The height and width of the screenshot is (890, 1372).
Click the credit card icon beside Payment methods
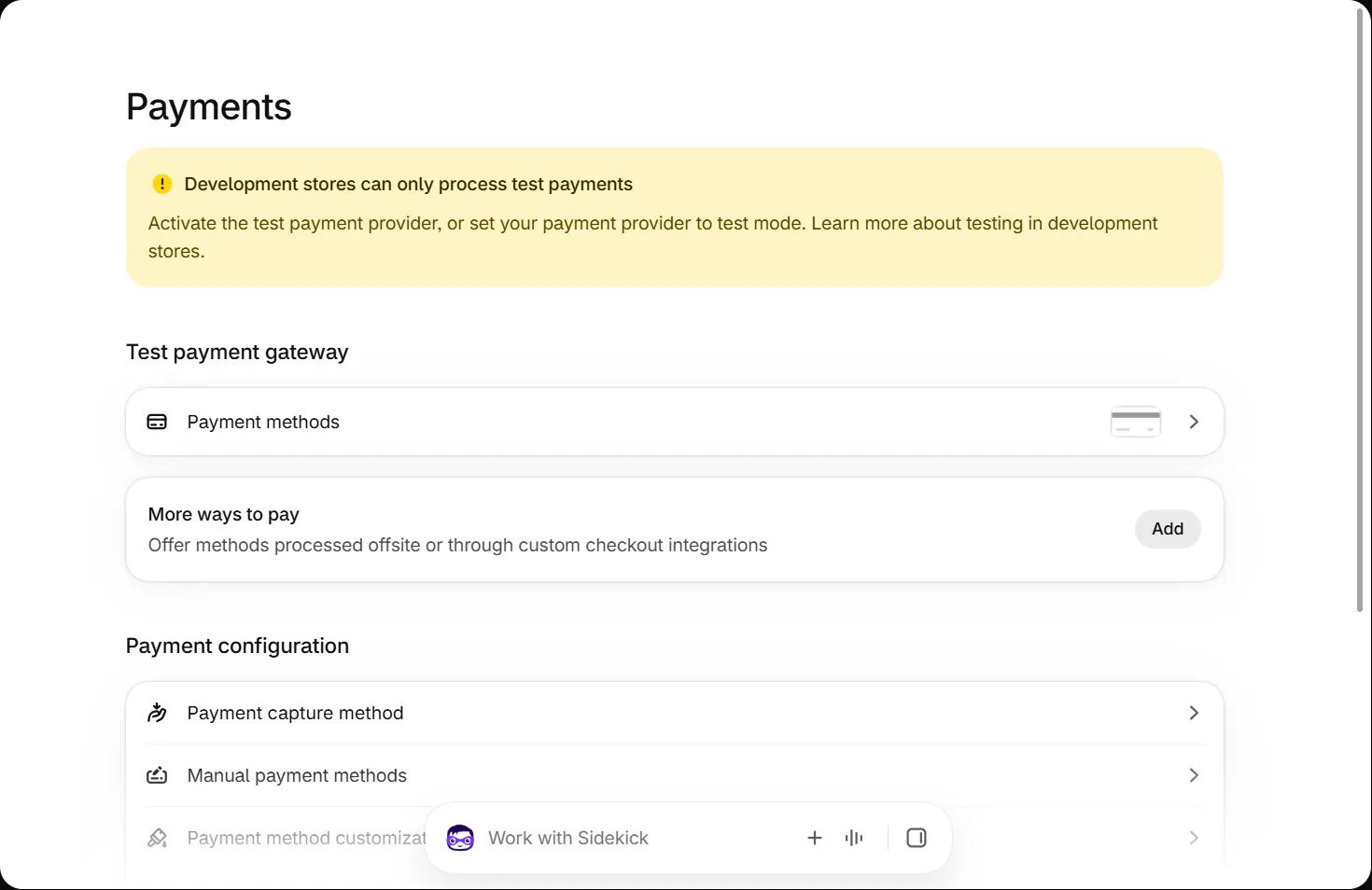click(157, 422)
